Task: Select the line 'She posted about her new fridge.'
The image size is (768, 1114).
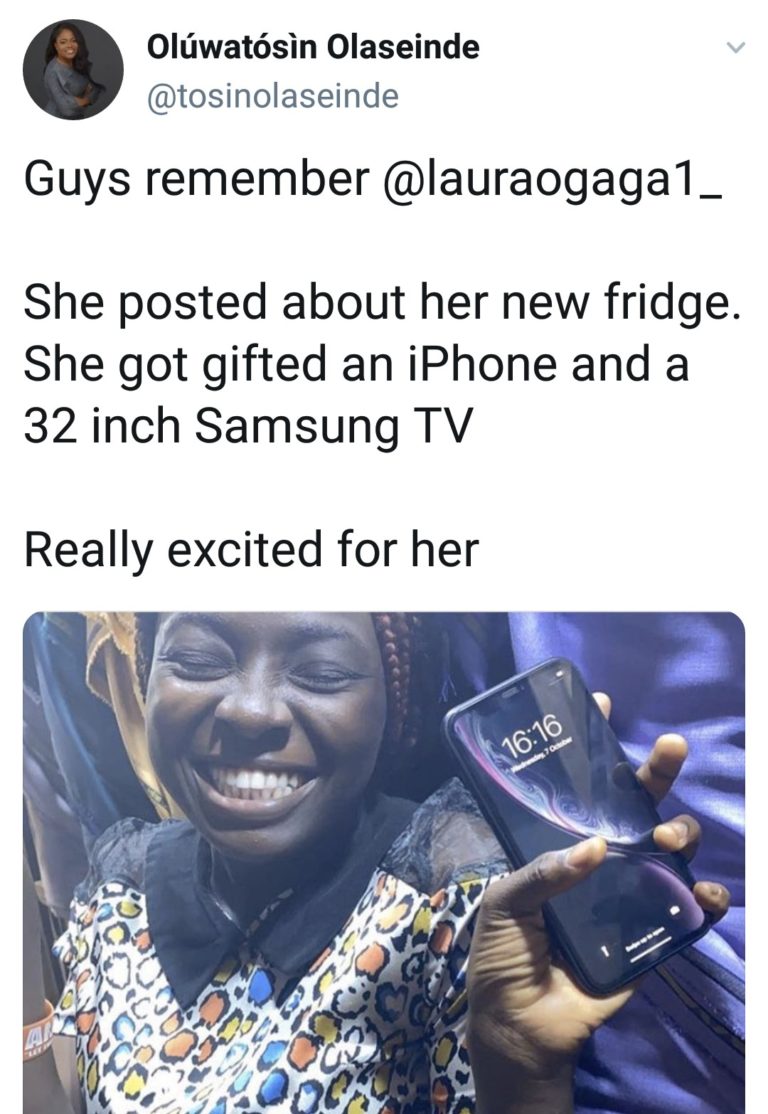Action: tap(382, 303)
